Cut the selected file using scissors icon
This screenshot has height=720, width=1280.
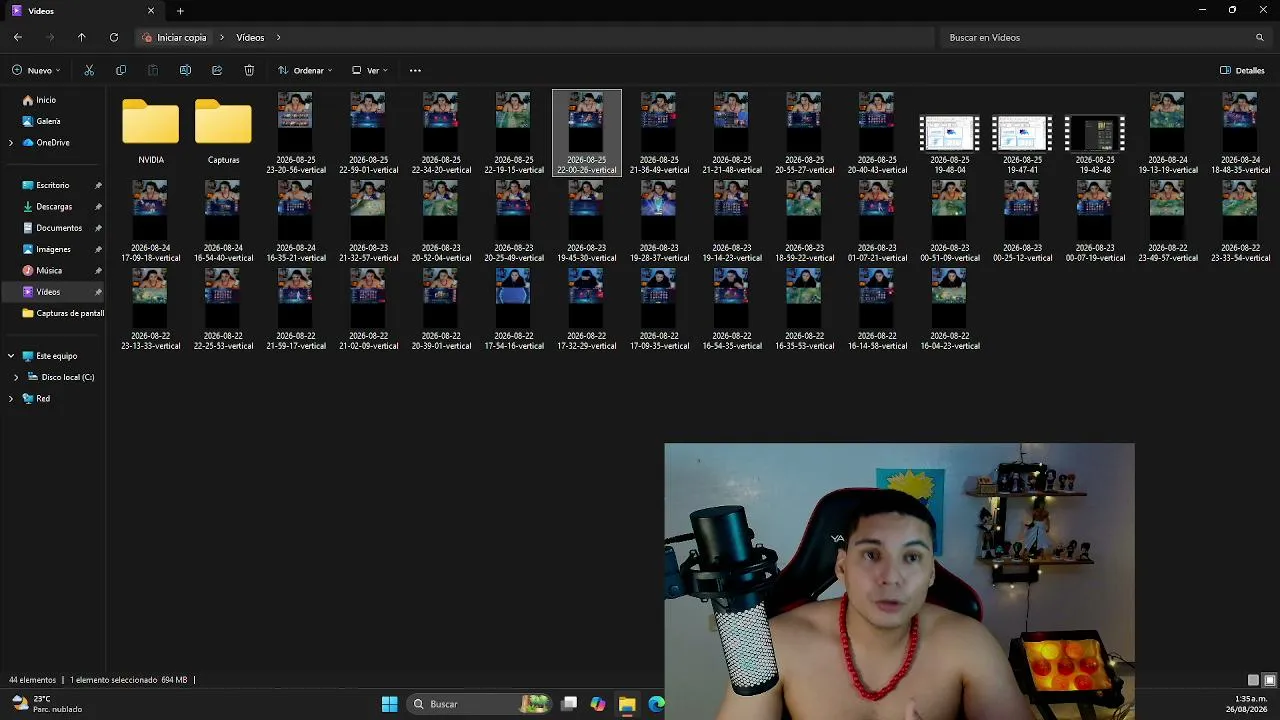pyautogui.click(x=89, y=70)
